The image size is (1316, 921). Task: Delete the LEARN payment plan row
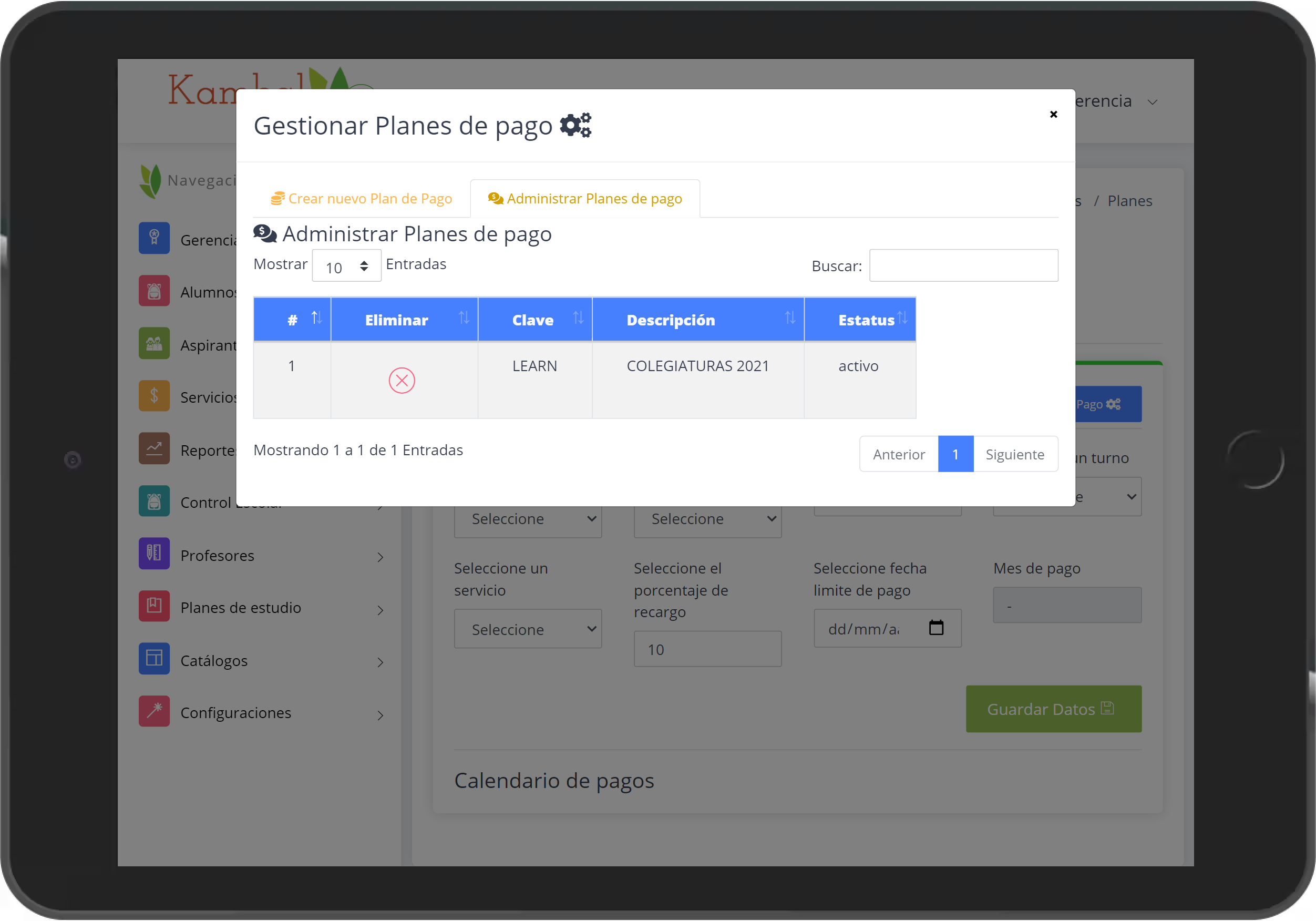402,381
